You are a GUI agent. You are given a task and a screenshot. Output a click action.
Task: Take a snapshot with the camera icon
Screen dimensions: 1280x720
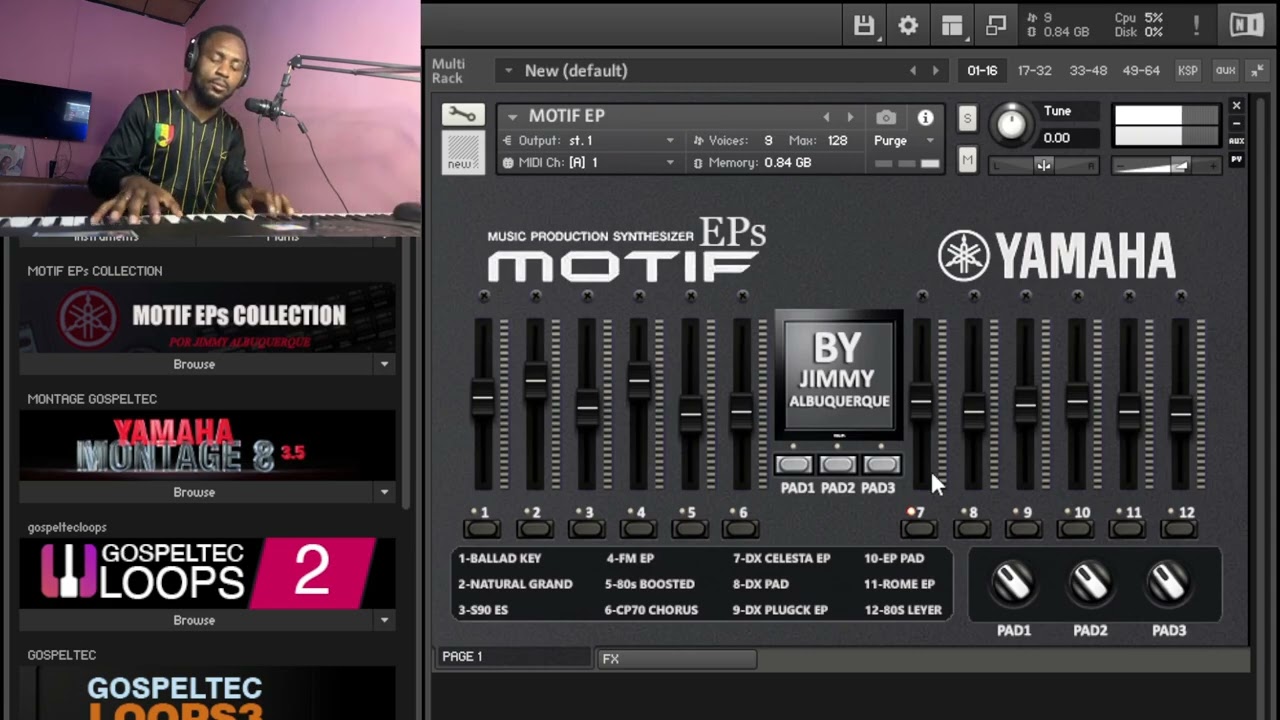[885, 117]
